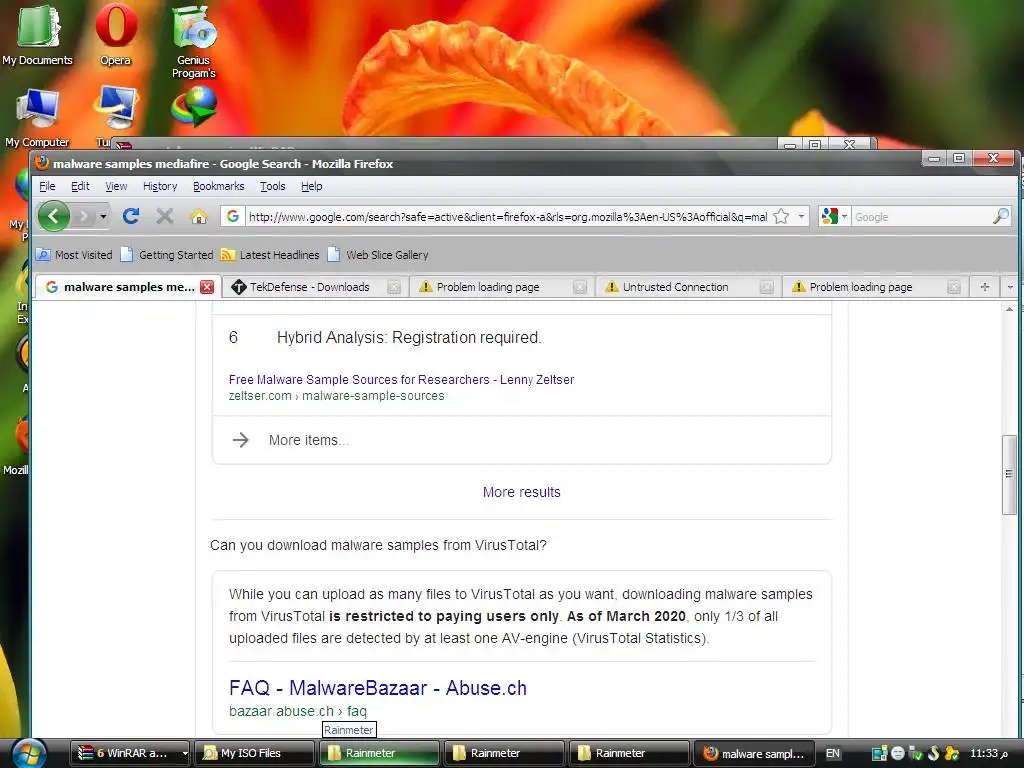Screen dimensions: 1024x768
Task: Close the Untrusted Connection tab
Action: [x=767, y=287]
